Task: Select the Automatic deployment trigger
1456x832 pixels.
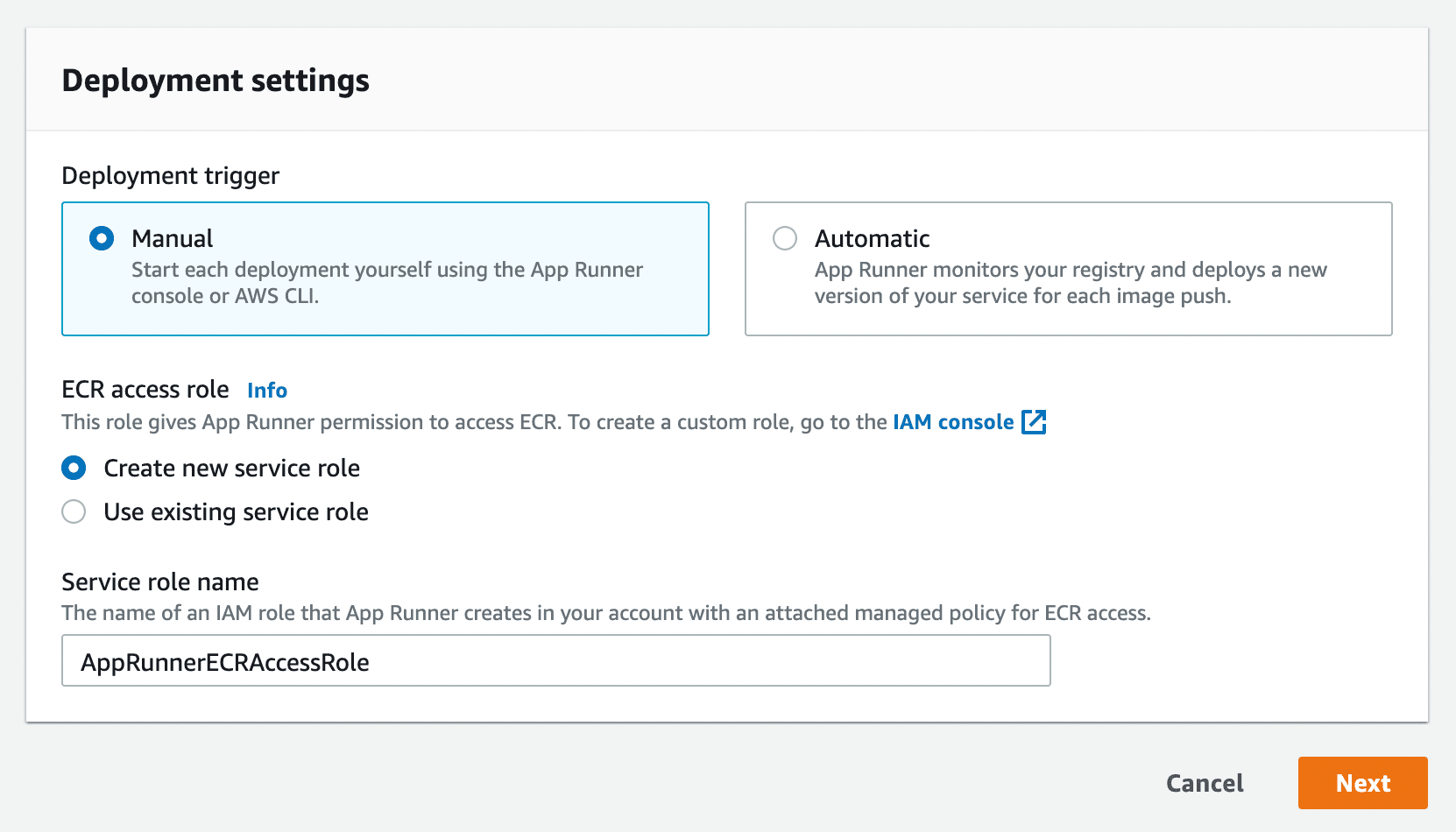Action: coord(786,238)
